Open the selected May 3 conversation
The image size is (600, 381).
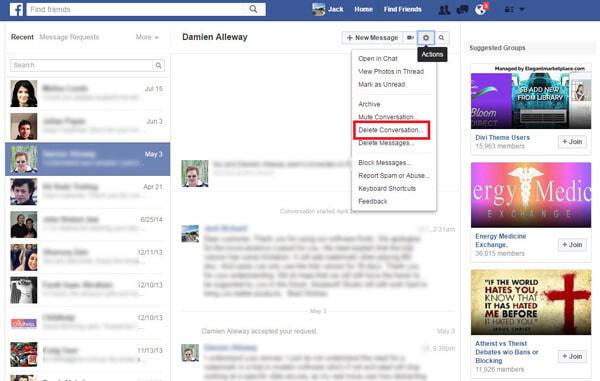(x=88, y=159)
